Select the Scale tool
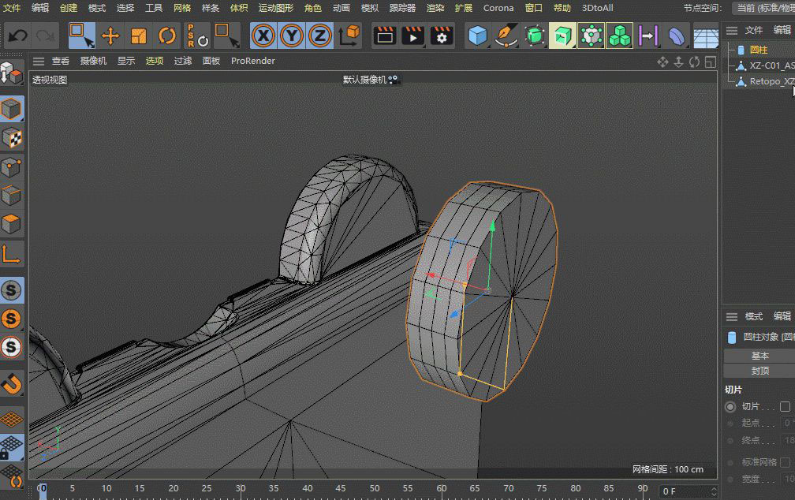Image resolution: width=795 pixels, height=500 pixels. click(x=138, y=36)
